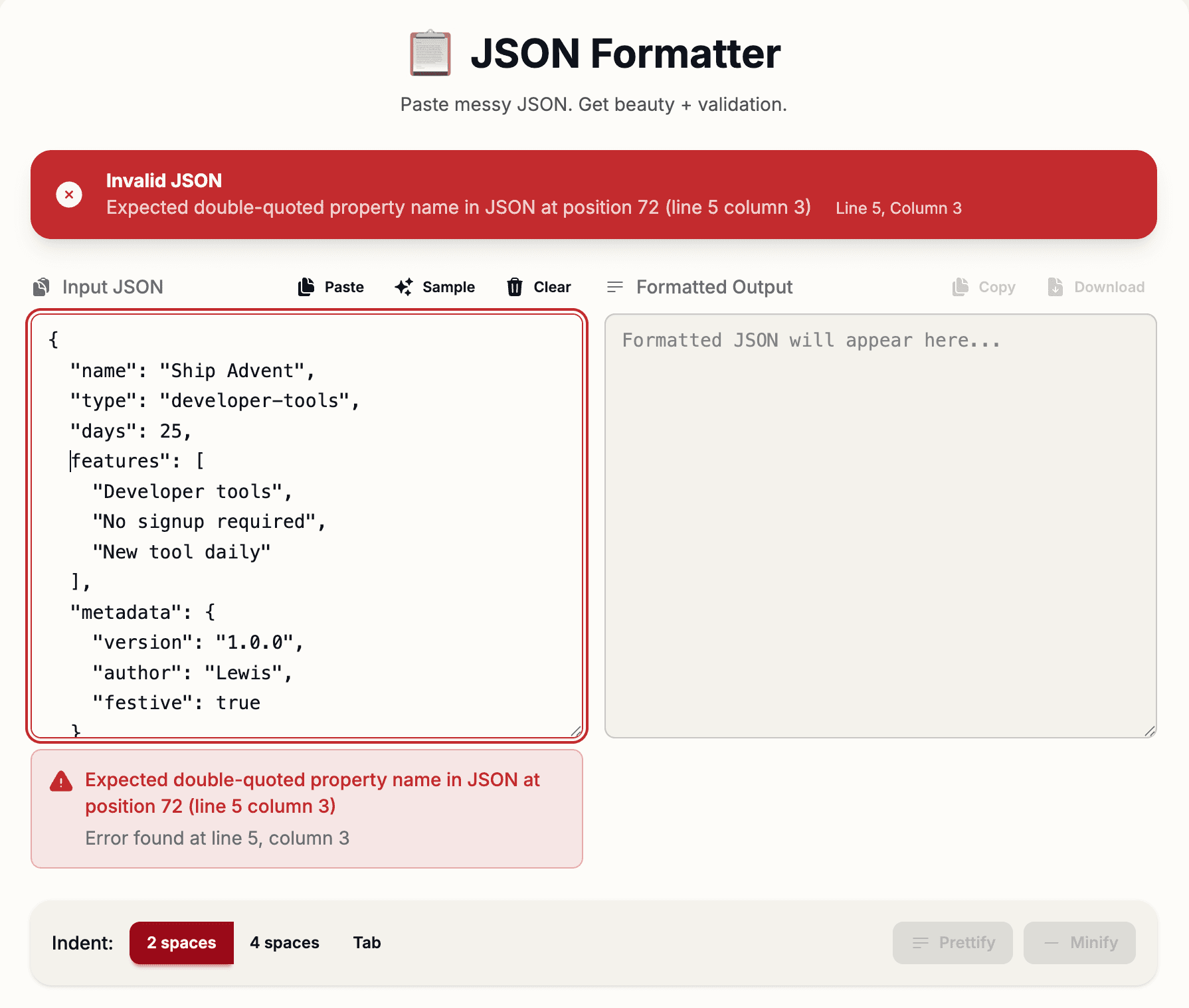1189x1008 pixels.
Task: Click the resize handle of the input editor
Action: (577, 730)
